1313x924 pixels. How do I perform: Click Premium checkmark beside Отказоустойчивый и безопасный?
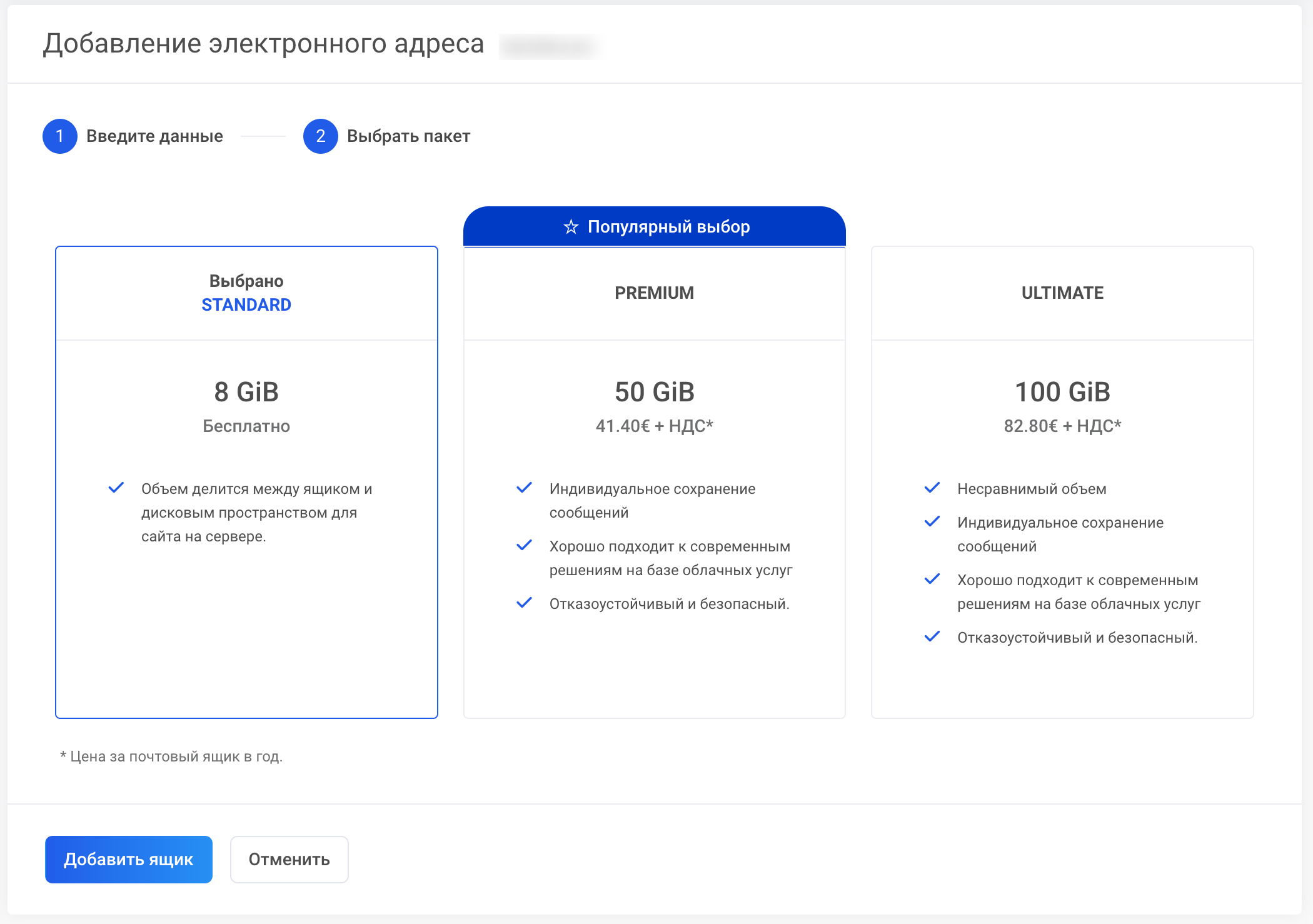point(524,603)
